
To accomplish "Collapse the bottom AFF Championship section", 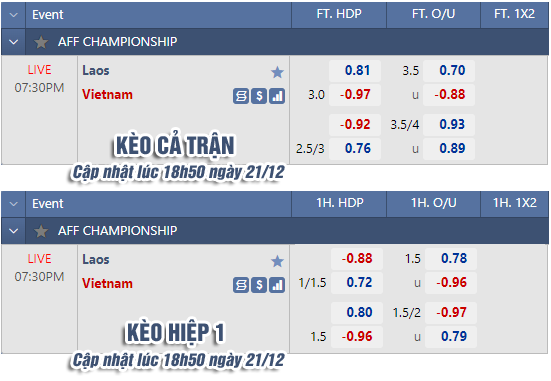I will coord(14,231).
